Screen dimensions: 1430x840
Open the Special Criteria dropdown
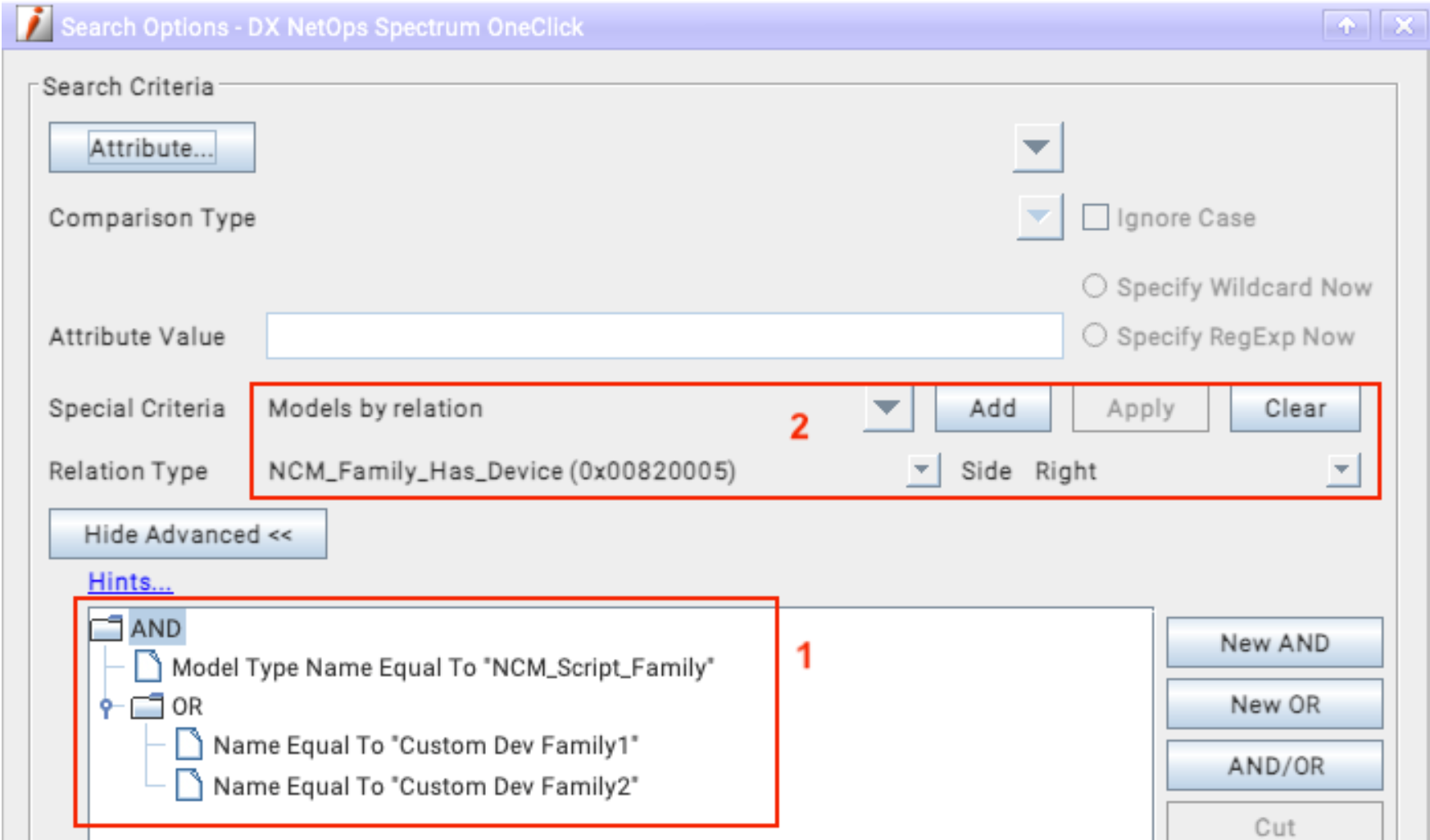[887, 407]
